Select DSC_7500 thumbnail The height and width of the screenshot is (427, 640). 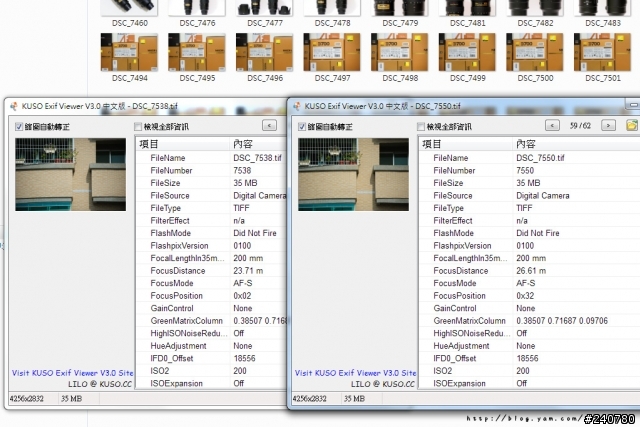(x=535, y=52)
